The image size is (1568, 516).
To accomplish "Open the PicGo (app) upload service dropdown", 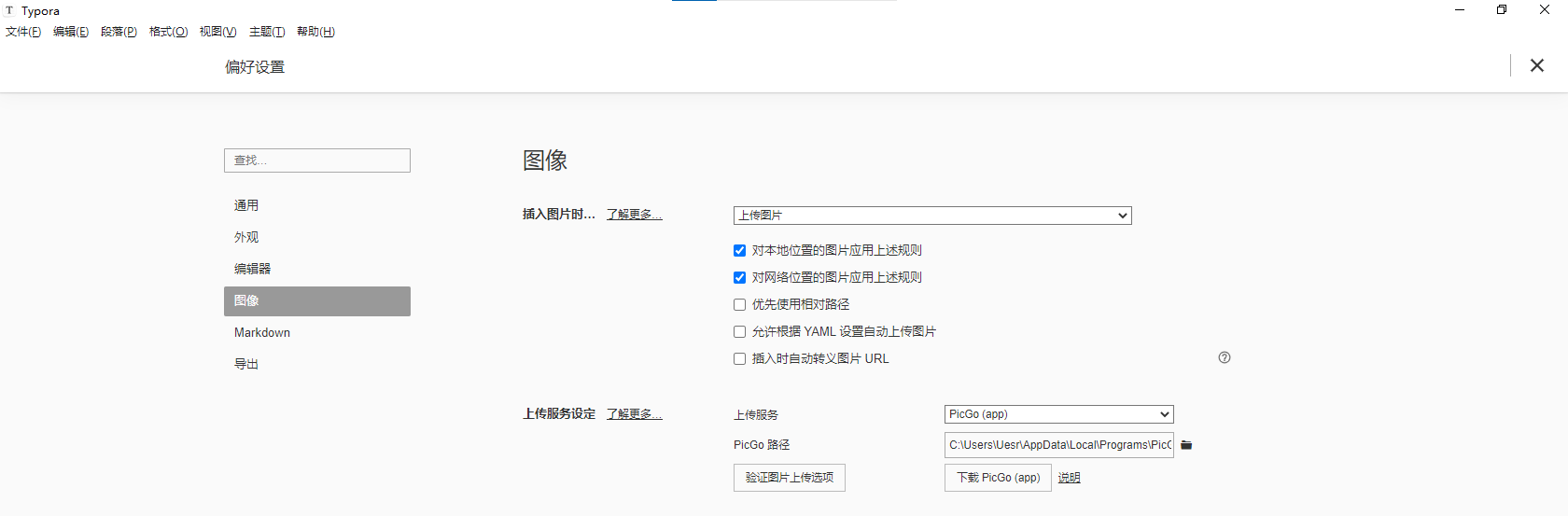I will [x=1058, y=414].
